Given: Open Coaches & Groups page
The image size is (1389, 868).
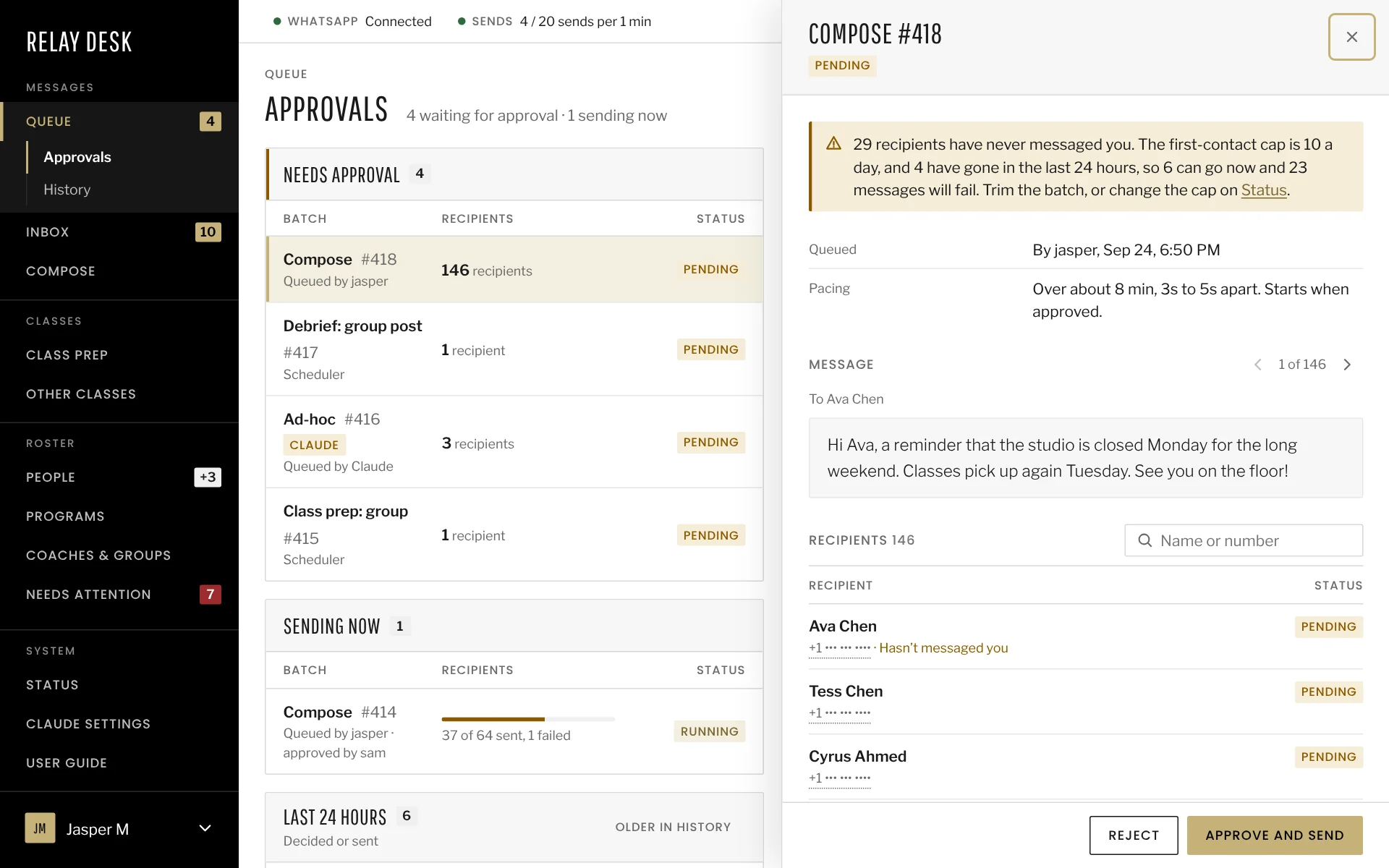Looking at the screenshot, I should pyautogui.click(x=119, y=556).
